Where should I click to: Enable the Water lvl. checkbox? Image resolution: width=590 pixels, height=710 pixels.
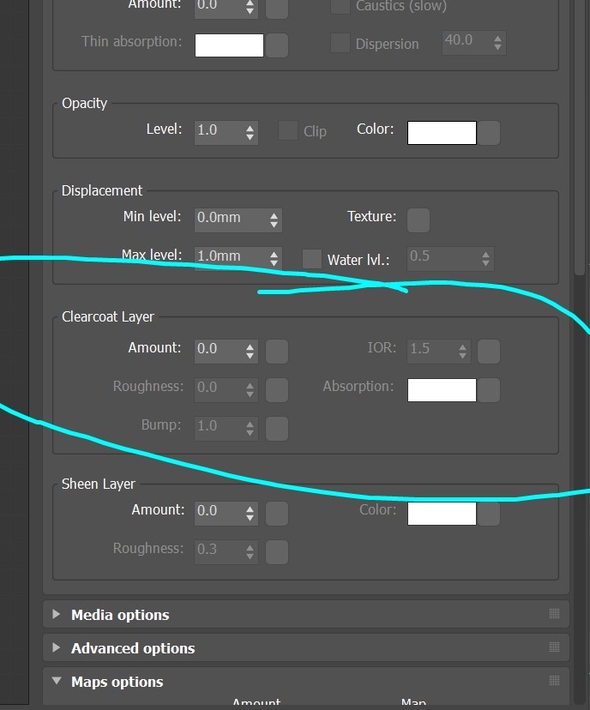coord(312,259)
